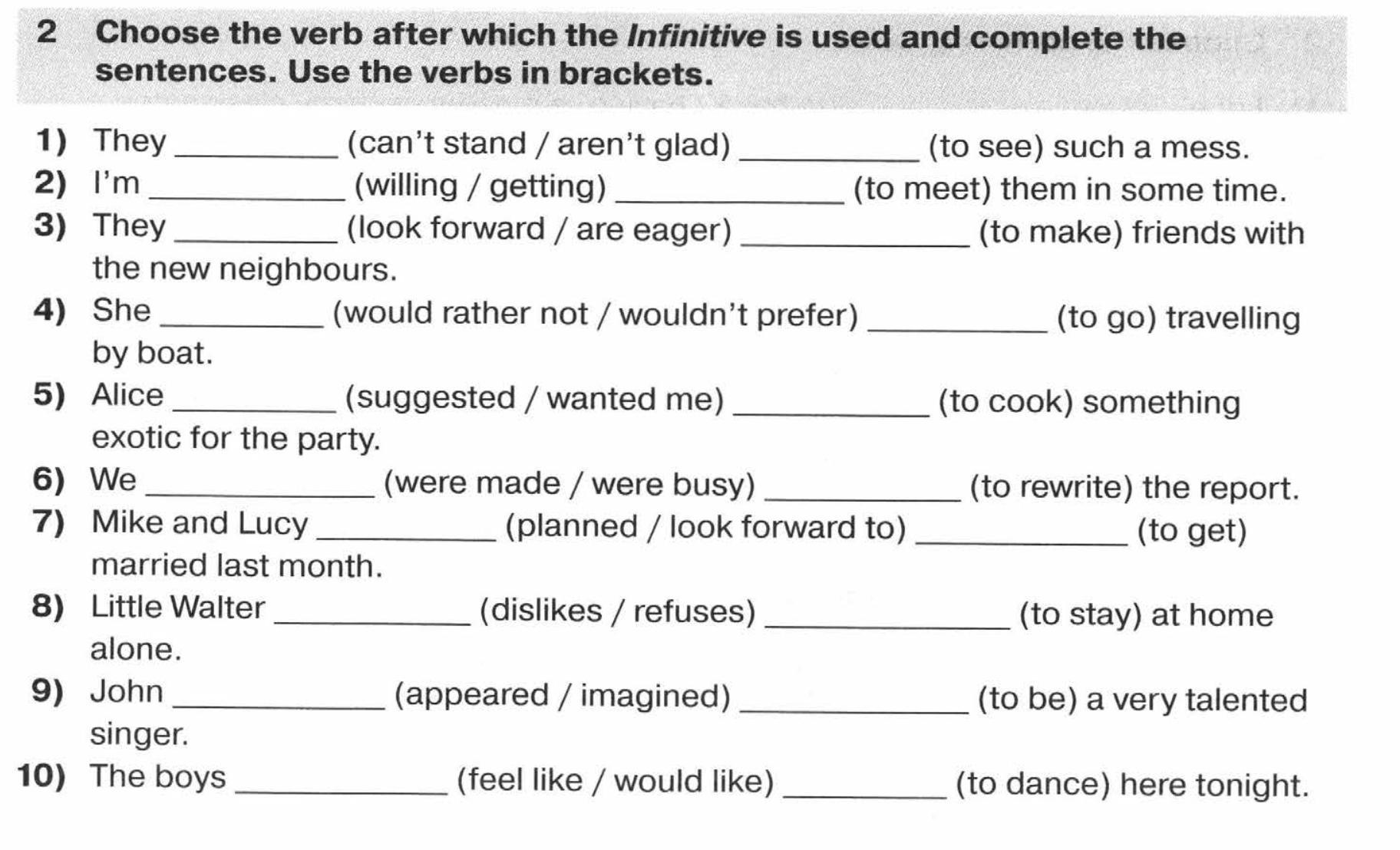
Task: Click the blank before "(to cook) something"
Action: pyautogui.click(x=831, y=407)
